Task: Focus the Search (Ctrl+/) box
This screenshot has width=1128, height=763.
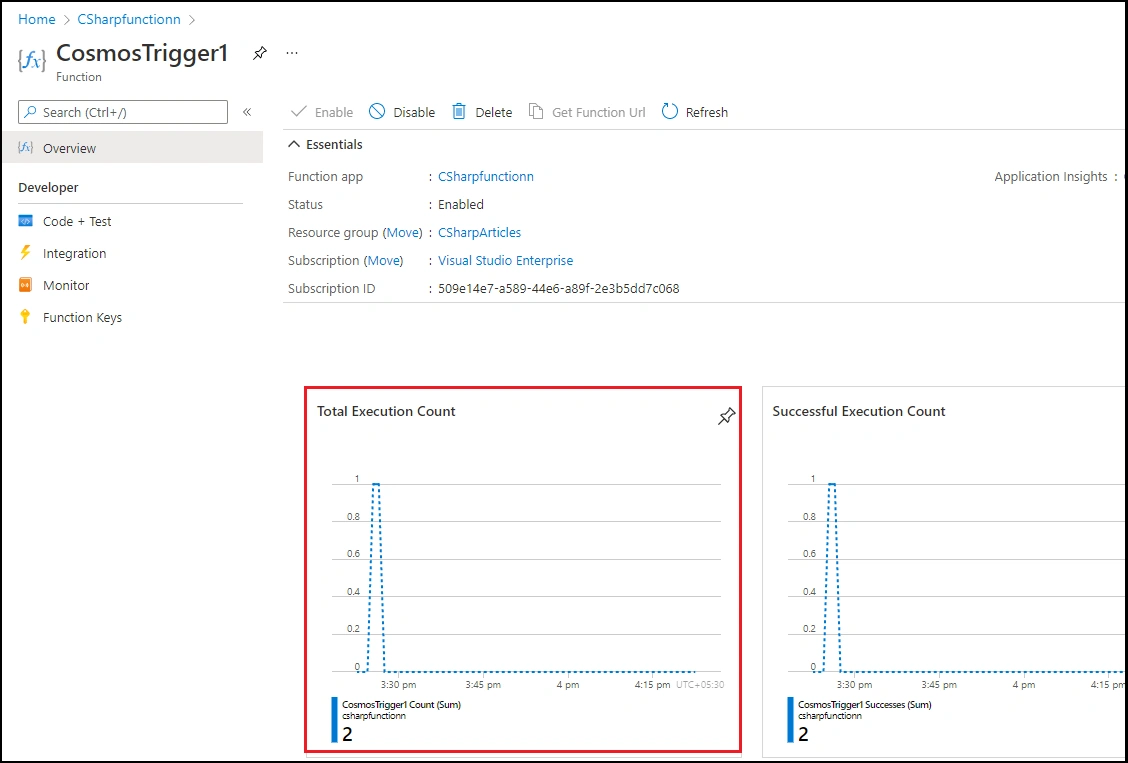Action: [123, 112]
